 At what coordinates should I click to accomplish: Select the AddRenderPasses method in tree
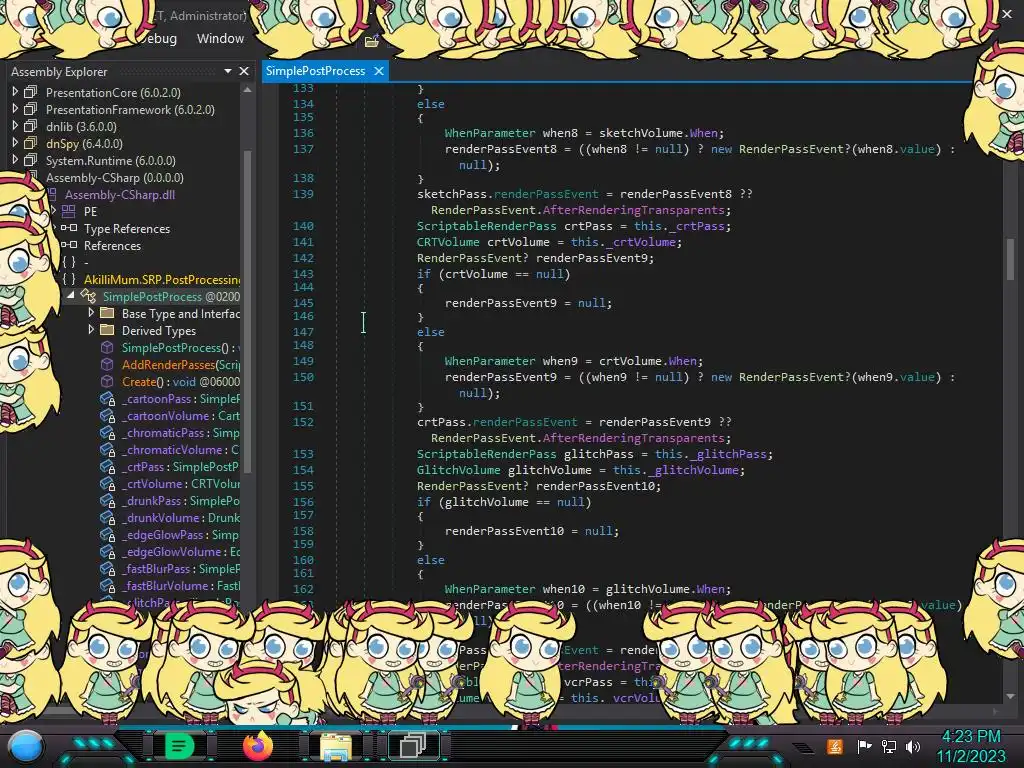point(180,364)
